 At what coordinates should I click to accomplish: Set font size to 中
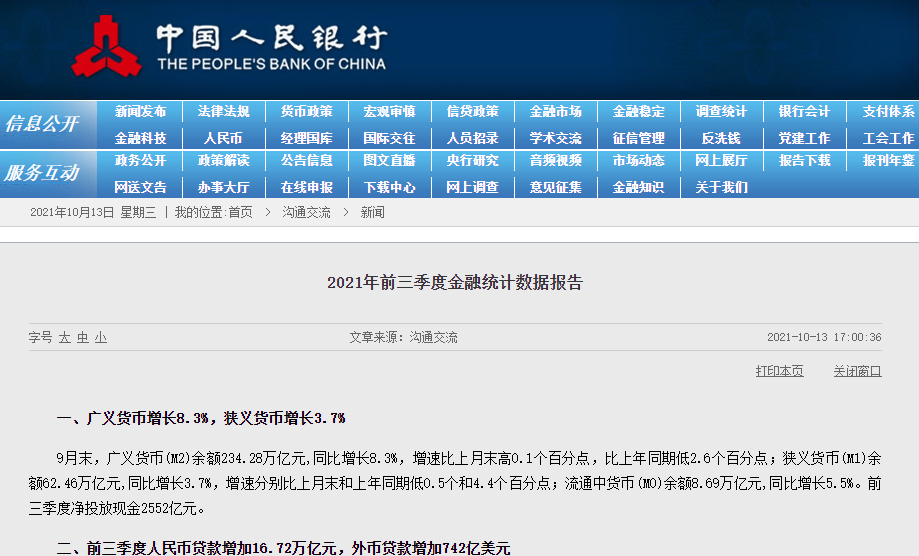tap(83, 337)
